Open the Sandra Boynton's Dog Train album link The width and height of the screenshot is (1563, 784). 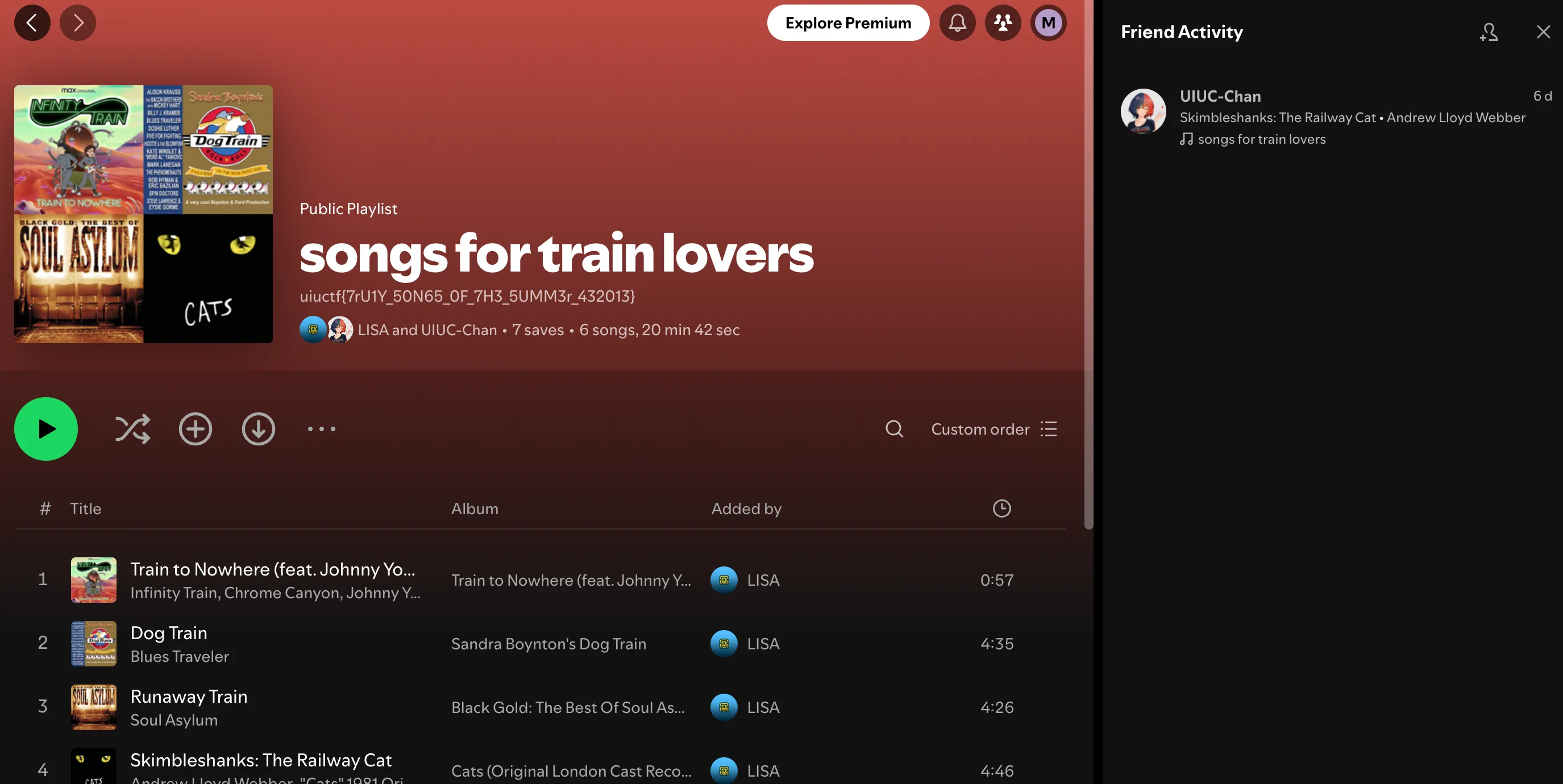[548, 644]
